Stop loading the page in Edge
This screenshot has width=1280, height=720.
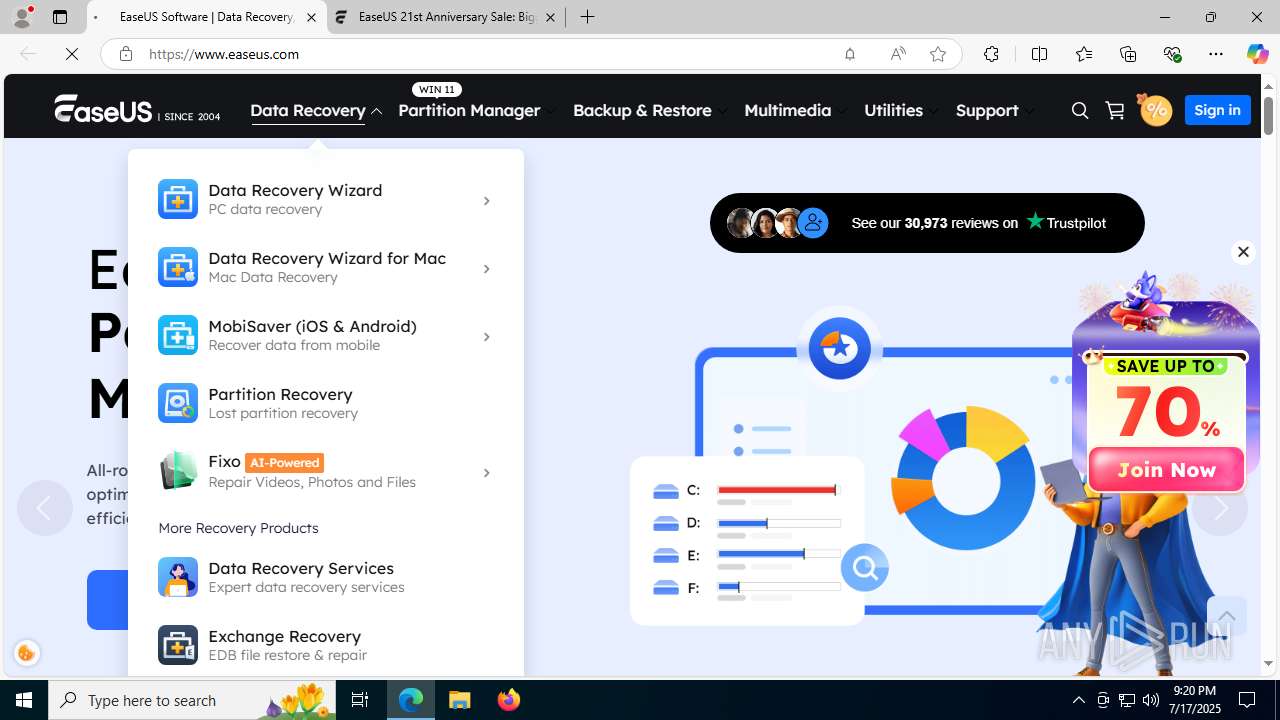pos(72,54)
